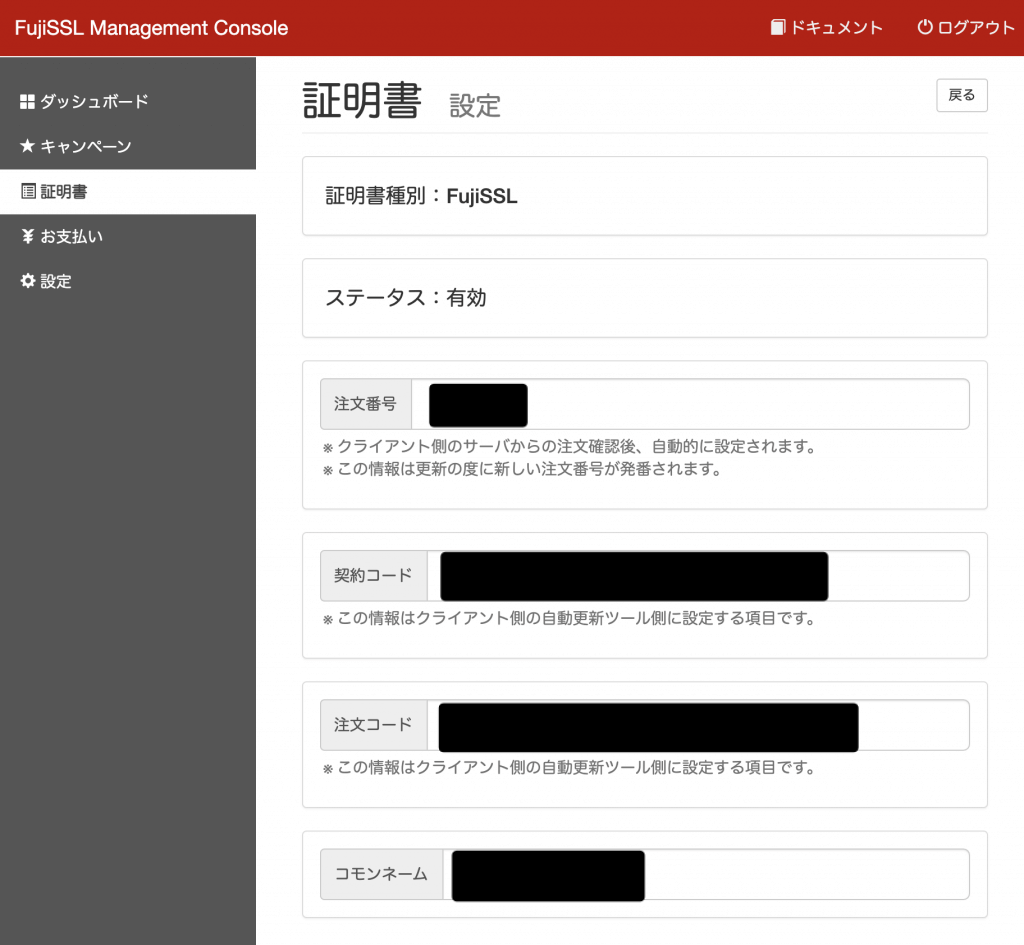Click the campaign star icon

[27, 146]
